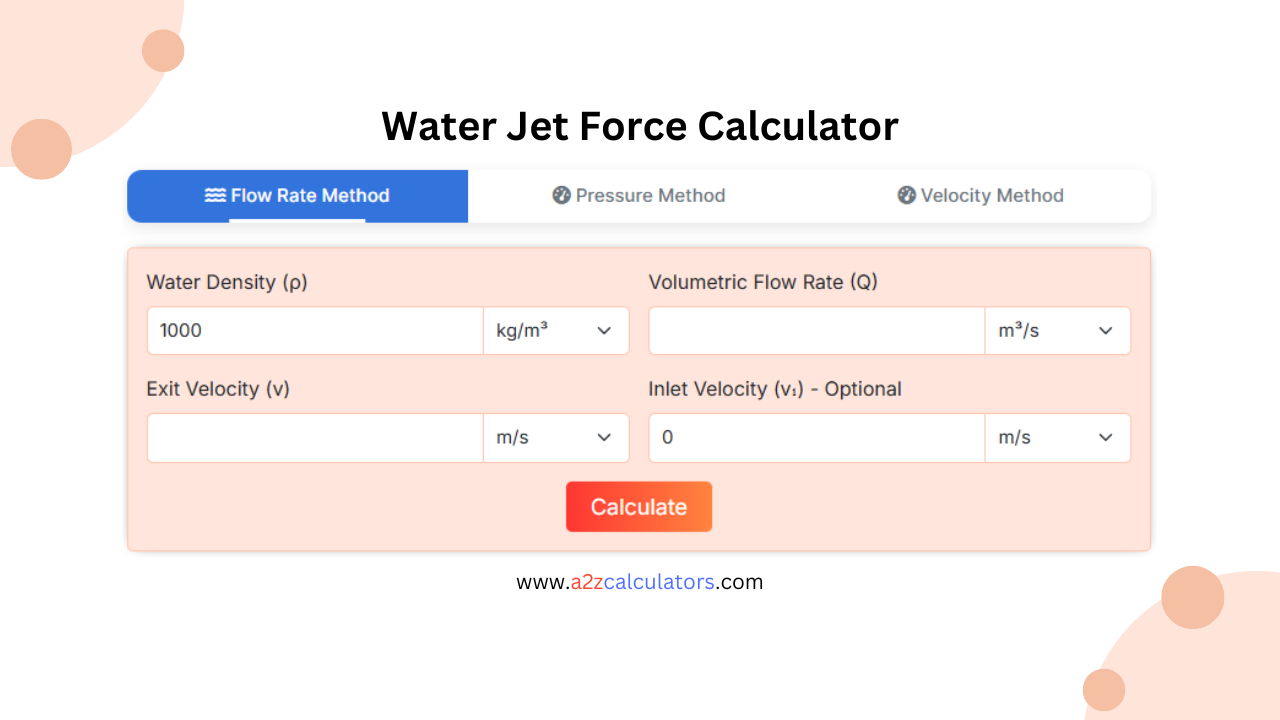Click the Volumetric Flow Rate input field
1280x720 pixels.
(816, 330)
